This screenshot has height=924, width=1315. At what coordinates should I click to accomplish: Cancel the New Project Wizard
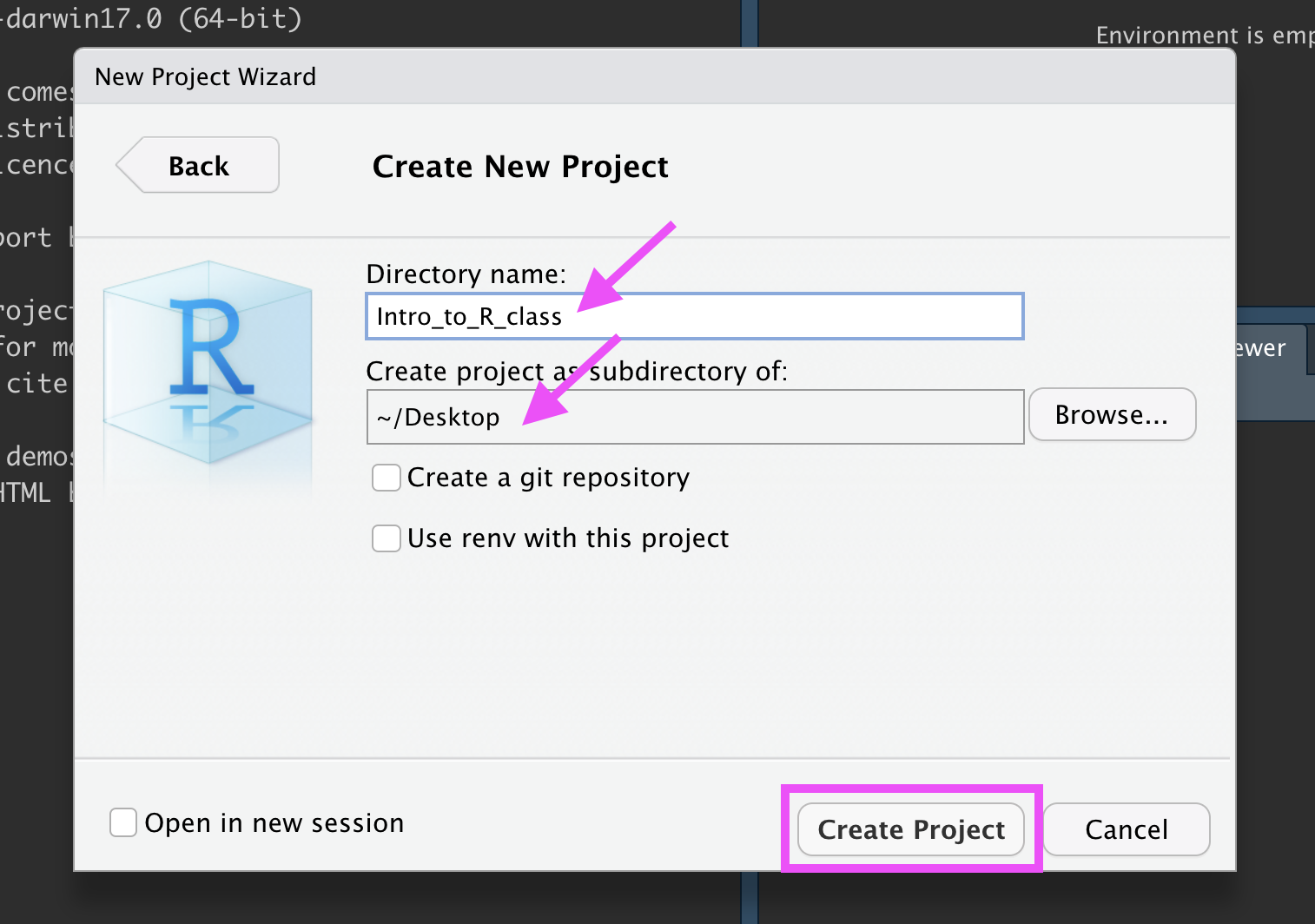(1126, 829)
